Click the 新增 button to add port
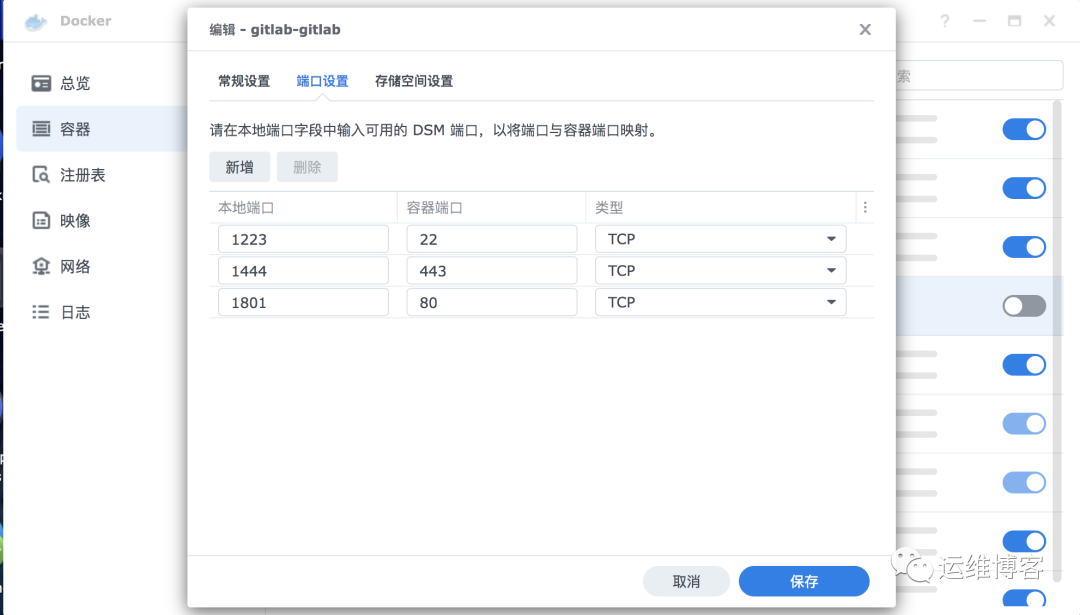 pos(239,167)
